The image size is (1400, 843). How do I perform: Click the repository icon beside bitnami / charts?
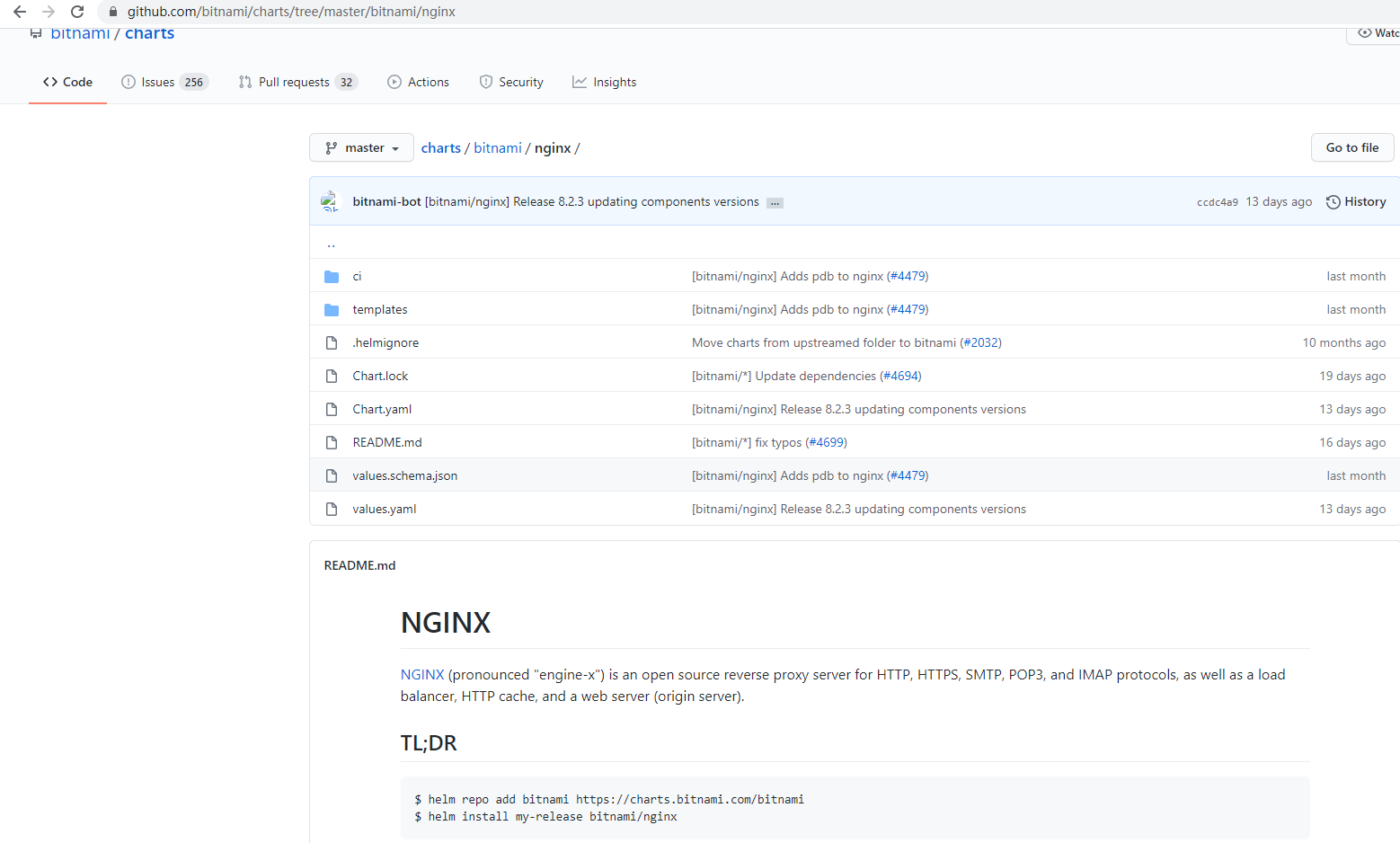click(36, 33)
